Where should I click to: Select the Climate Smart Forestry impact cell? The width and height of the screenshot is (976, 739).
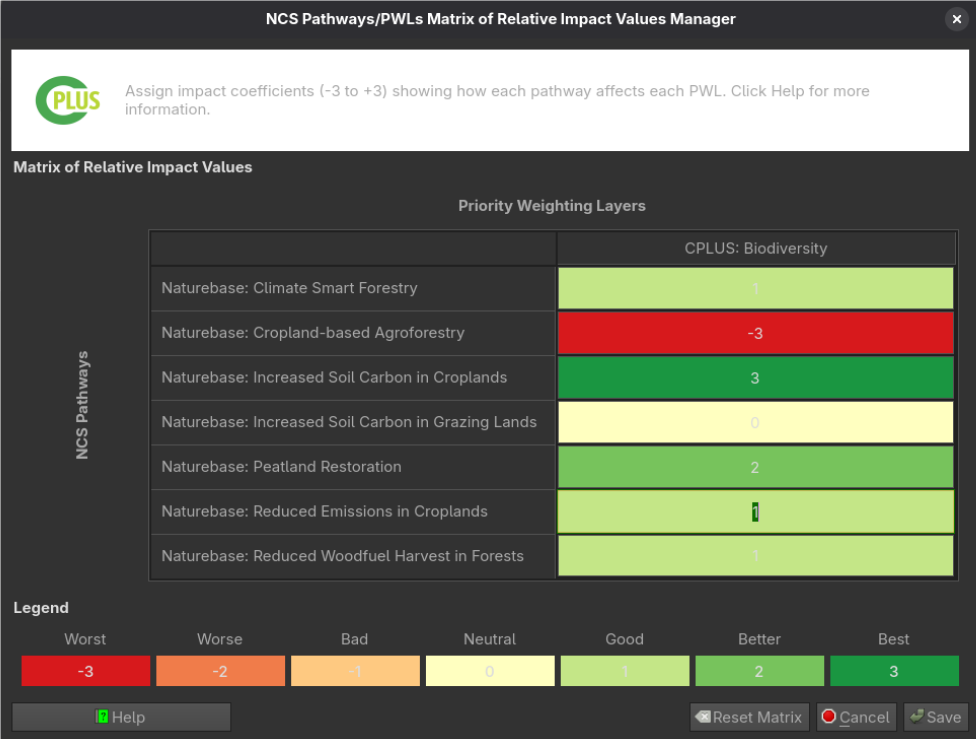(755, 288)
